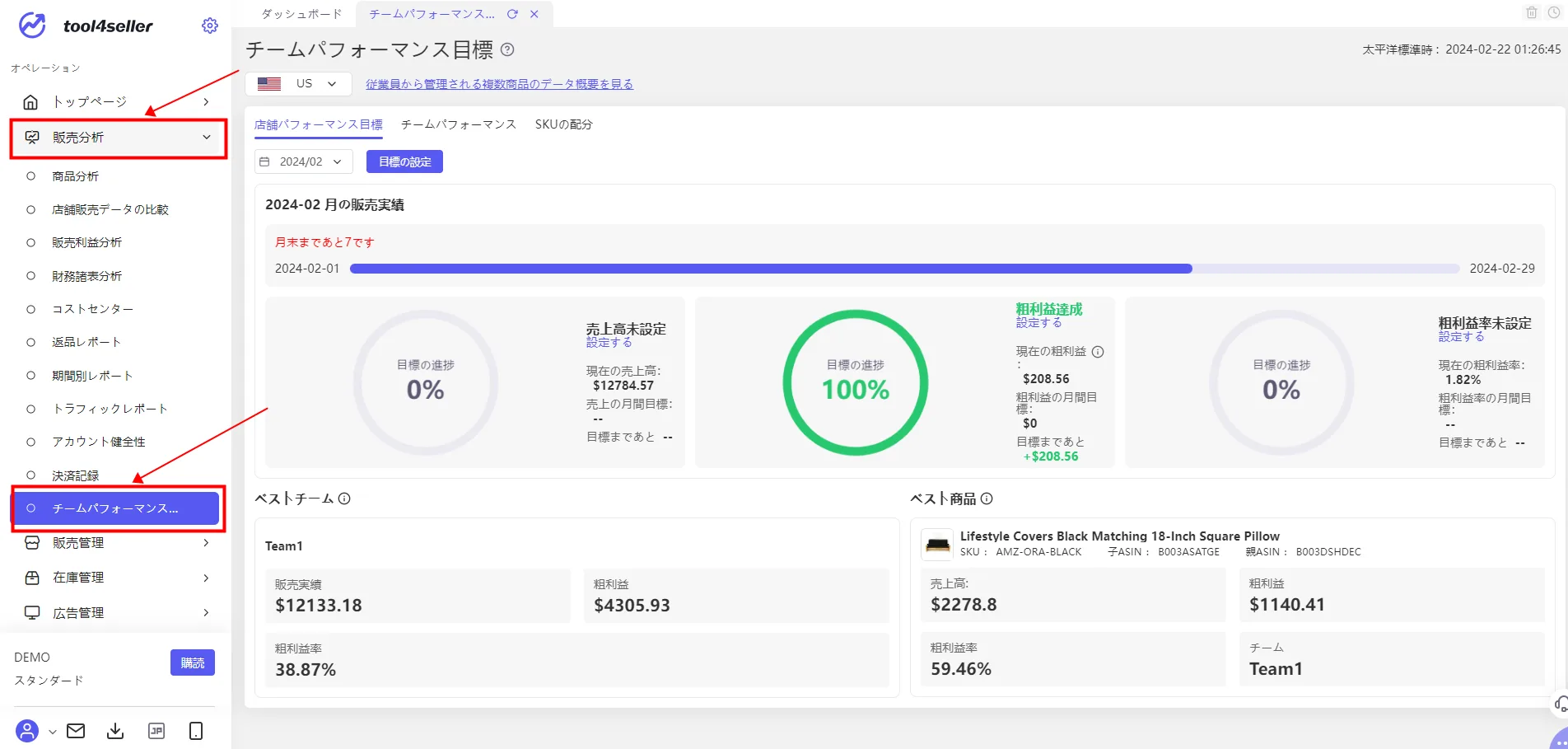Image resolution: width=1568 pixels, height=749 pixels.
Task: Click the 販売管理 store icon
Action: point(32,543)
